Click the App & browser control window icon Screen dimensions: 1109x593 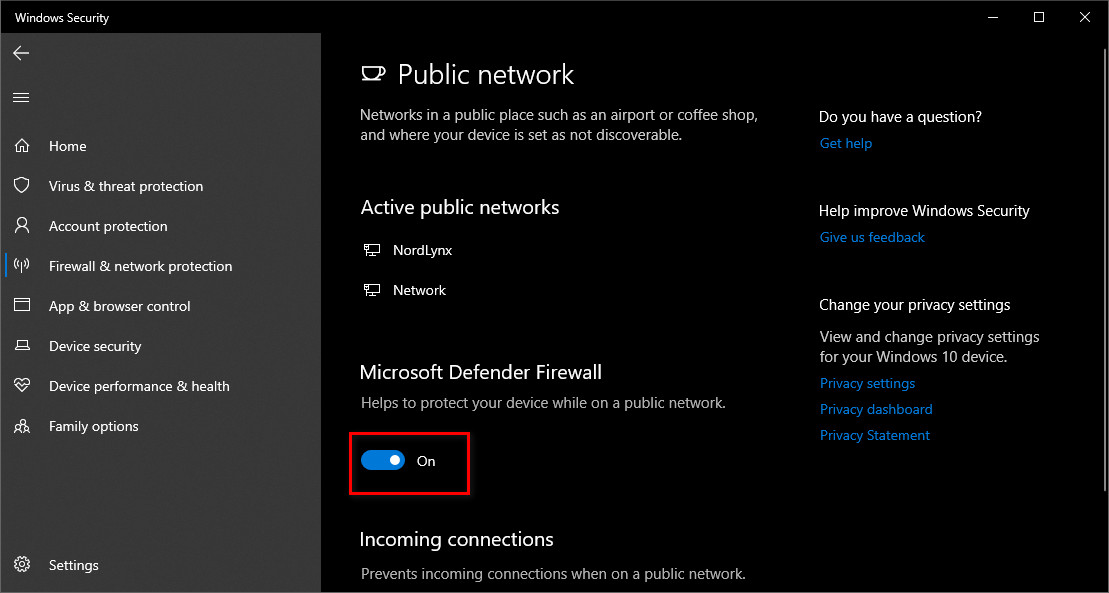[21, 306]
